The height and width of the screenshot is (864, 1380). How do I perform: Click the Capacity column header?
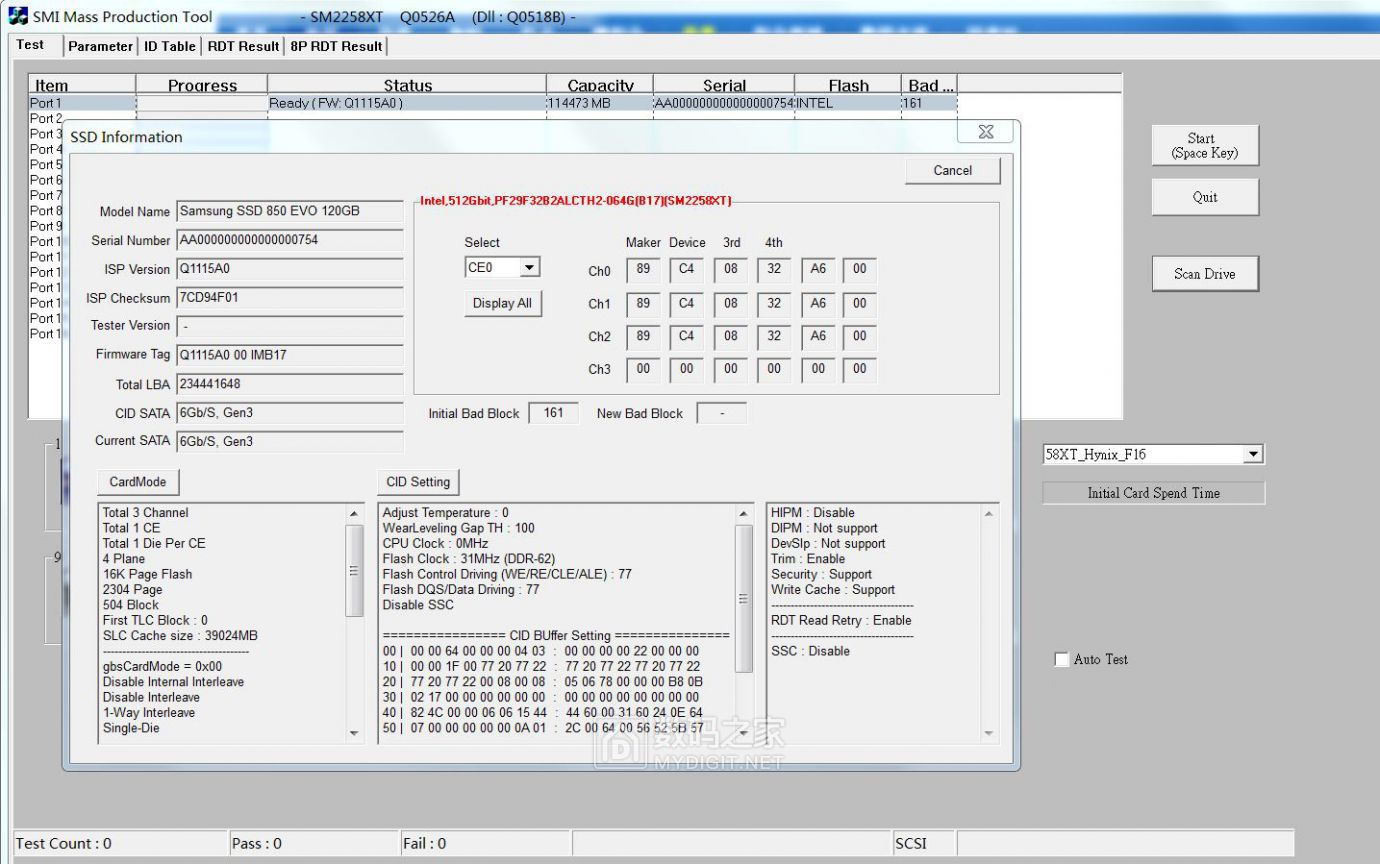tap(600, 86)
